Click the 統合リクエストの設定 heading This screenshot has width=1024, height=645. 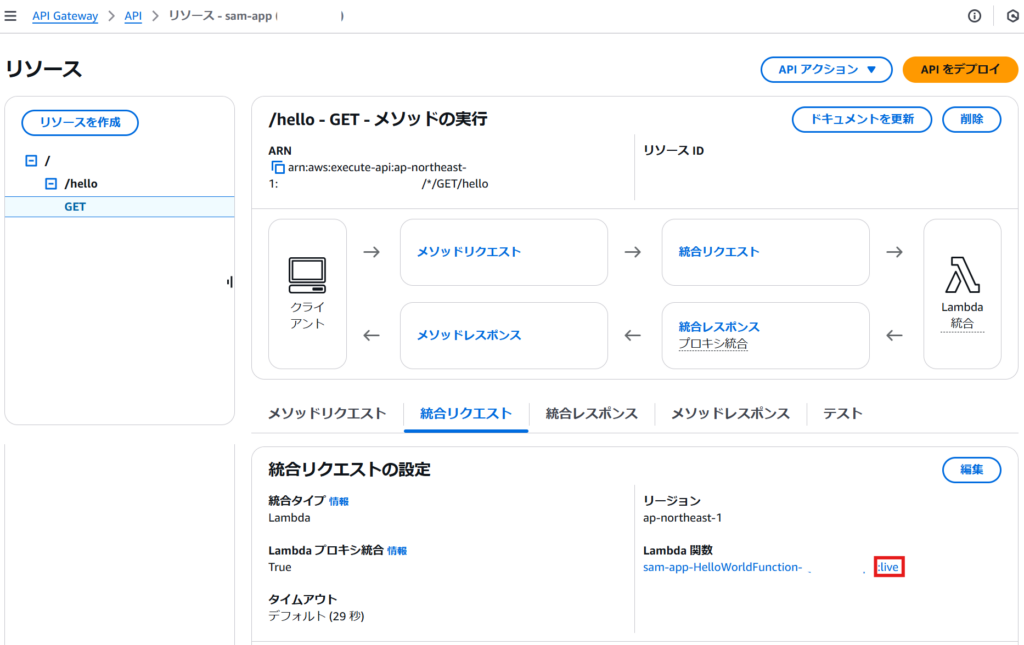coord(349,469)
